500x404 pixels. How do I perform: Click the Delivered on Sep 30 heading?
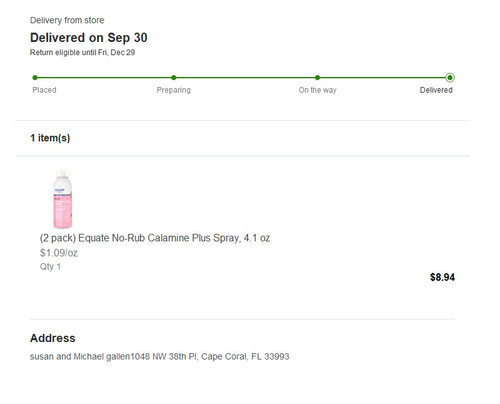[x=89, y=38]
